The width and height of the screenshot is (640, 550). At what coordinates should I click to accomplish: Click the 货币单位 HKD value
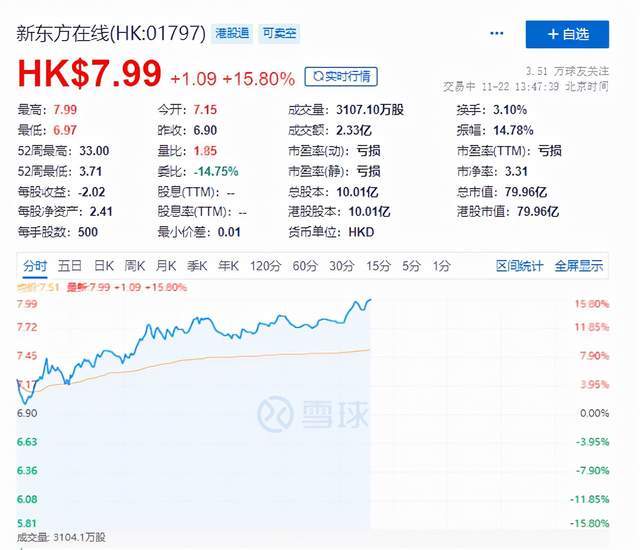click(361, 232)
